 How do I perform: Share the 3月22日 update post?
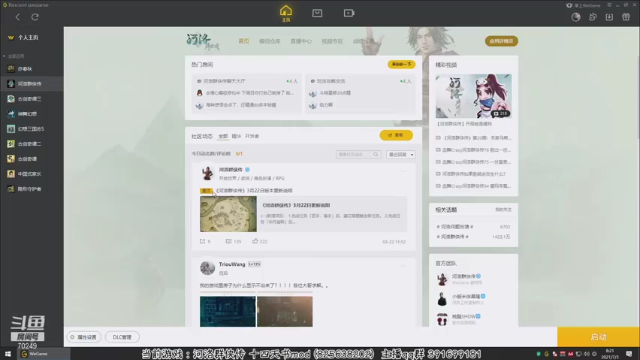205,241
